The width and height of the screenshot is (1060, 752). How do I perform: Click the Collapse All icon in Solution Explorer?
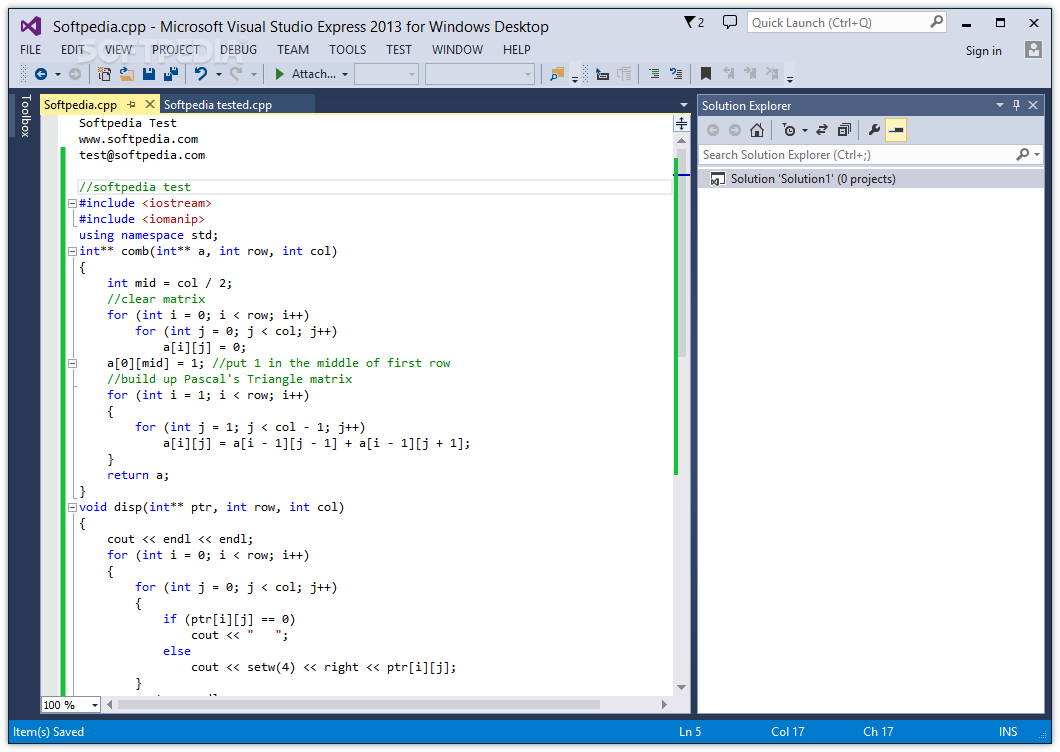point(844,130)
